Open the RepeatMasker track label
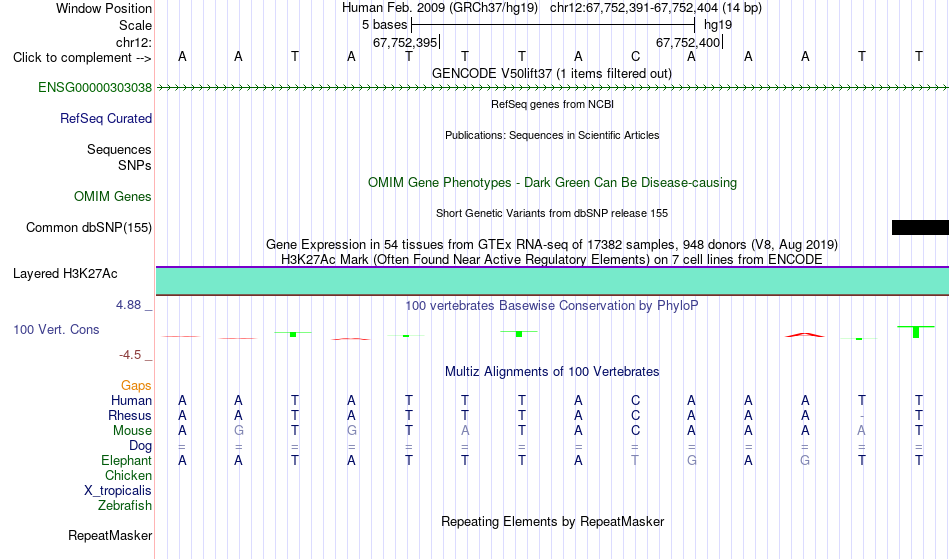The width and height of the screenshot is (950, 559). [x=110, y=535]
